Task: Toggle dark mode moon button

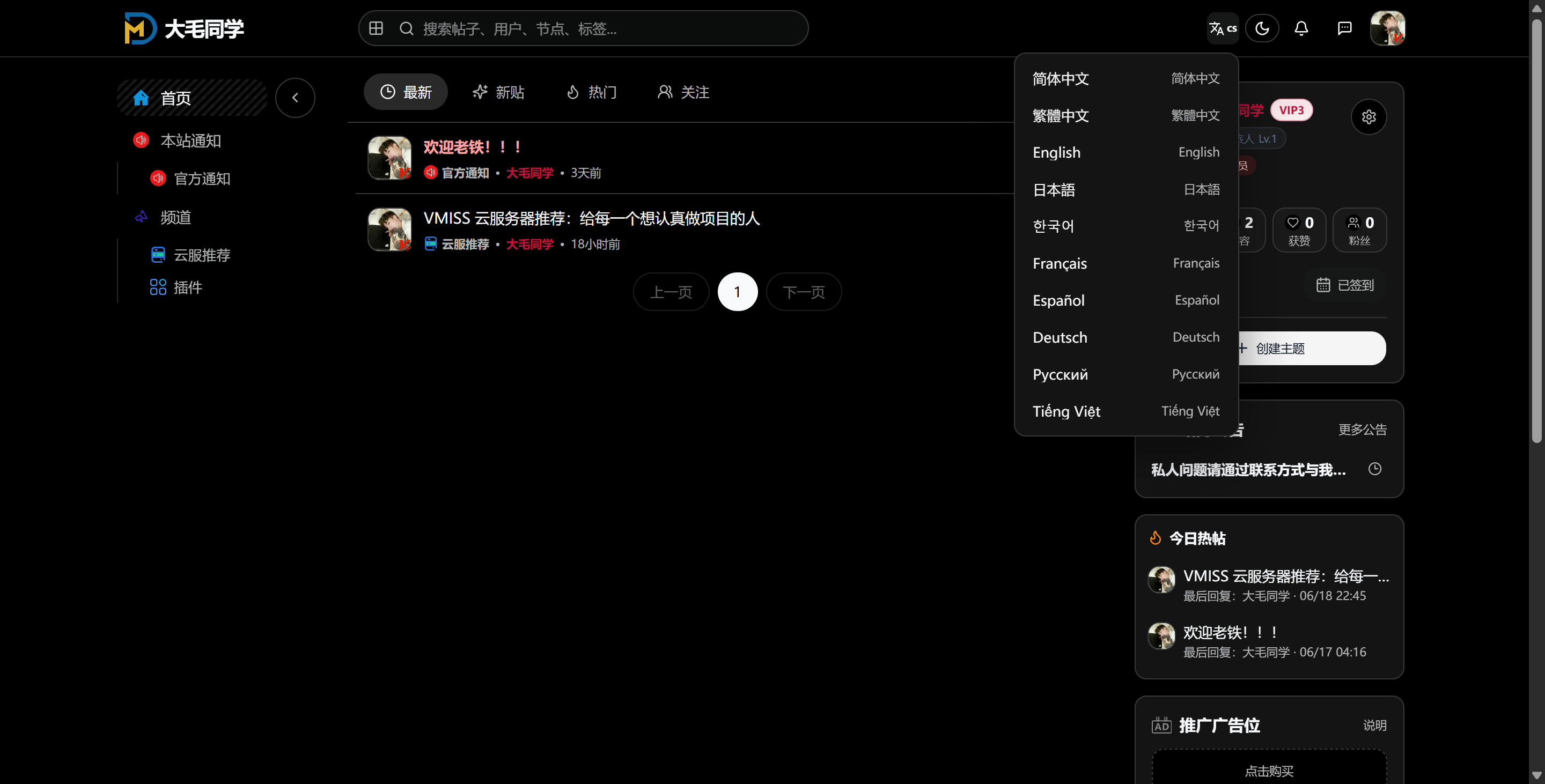Action: pos(1262,28)
